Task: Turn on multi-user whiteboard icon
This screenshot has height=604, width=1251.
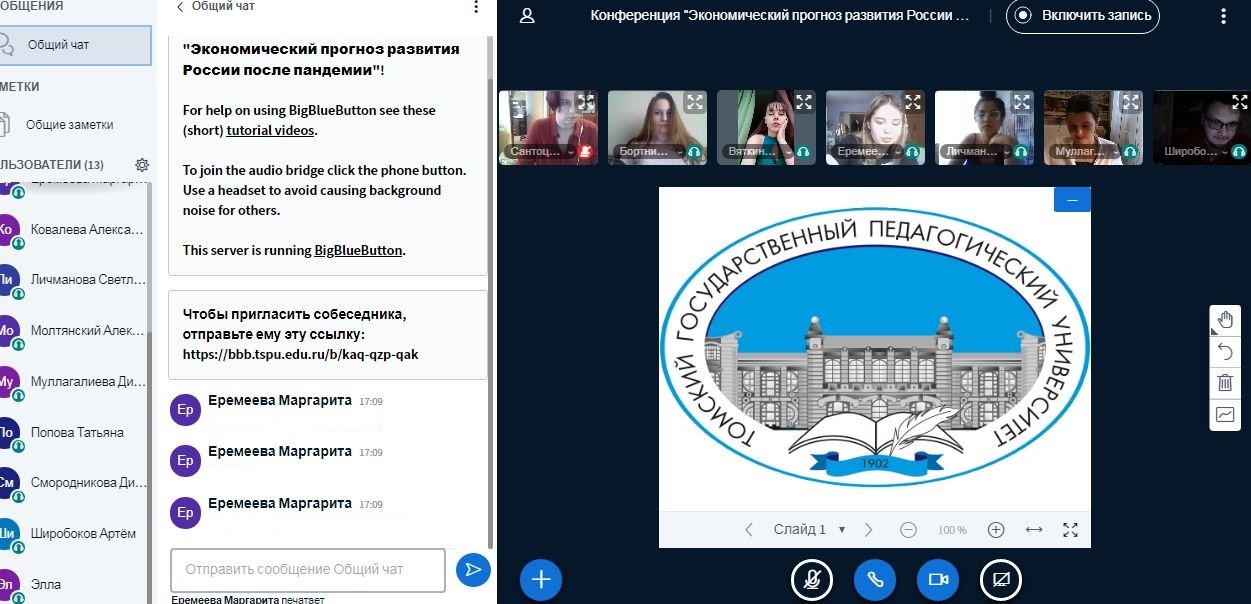Action: click(x=1225, y=414)
